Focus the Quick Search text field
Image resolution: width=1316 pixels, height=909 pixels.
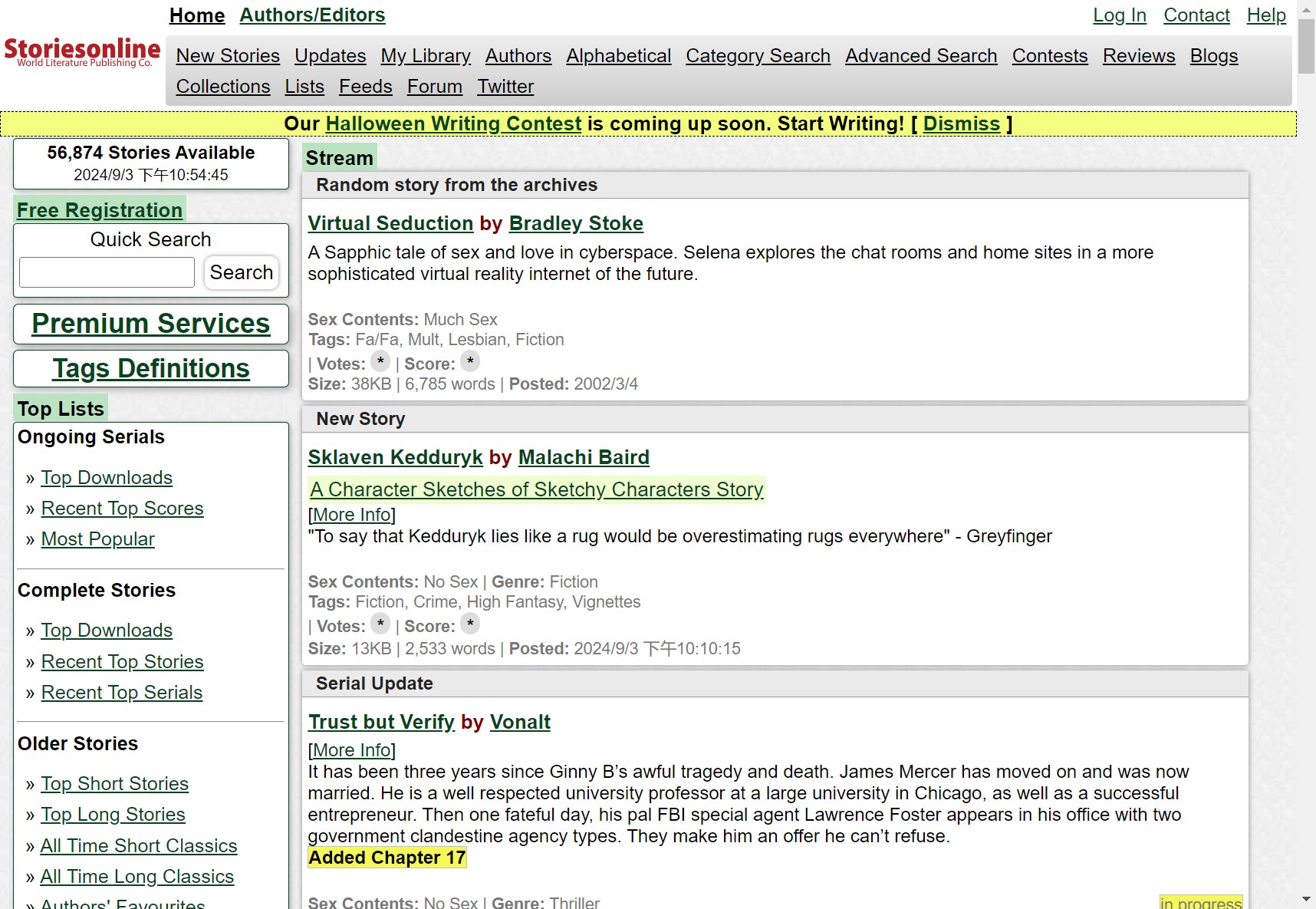point(107,272)
